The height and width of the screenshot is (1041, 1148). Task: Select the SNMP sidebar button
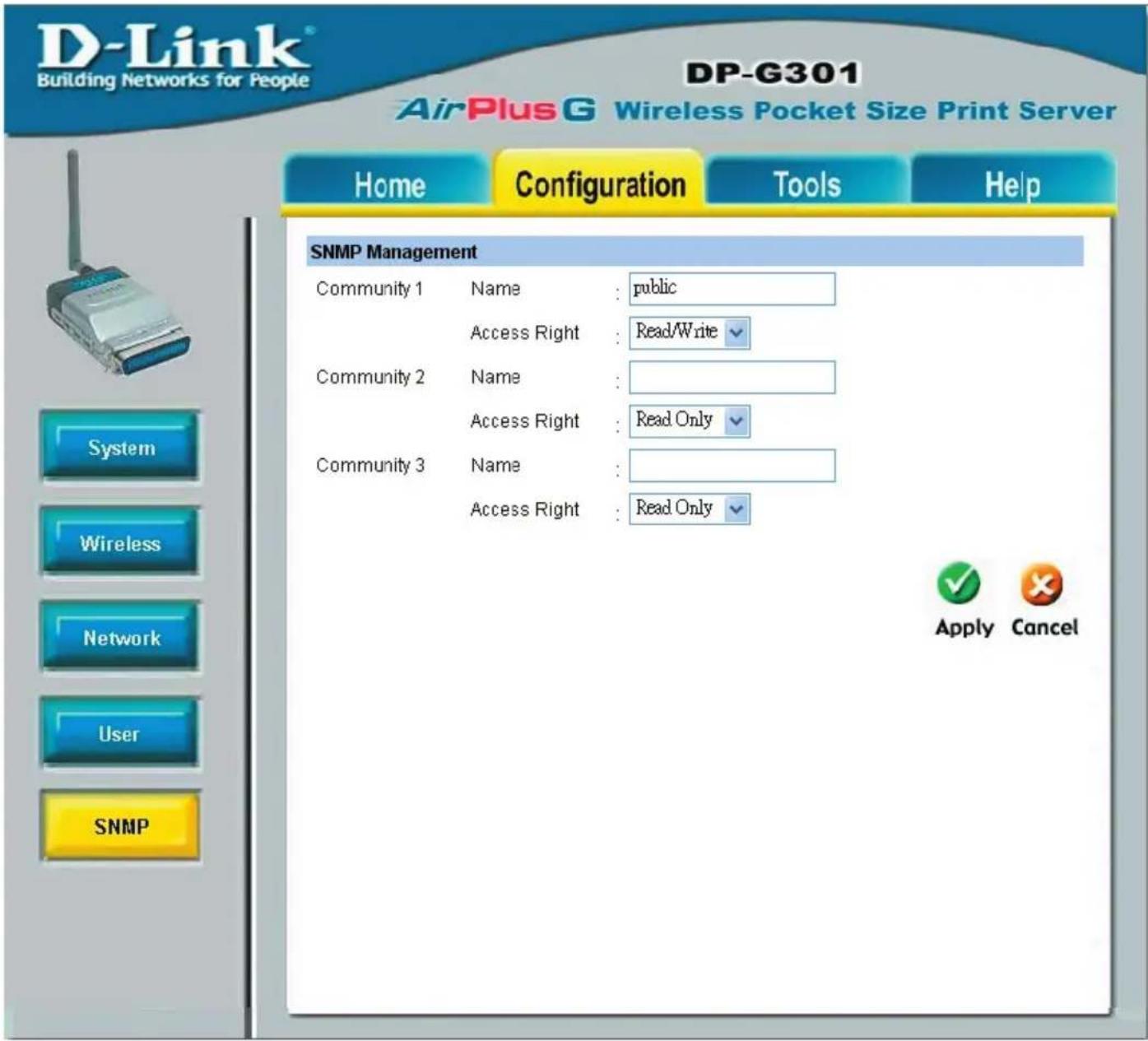click(120, 825)
